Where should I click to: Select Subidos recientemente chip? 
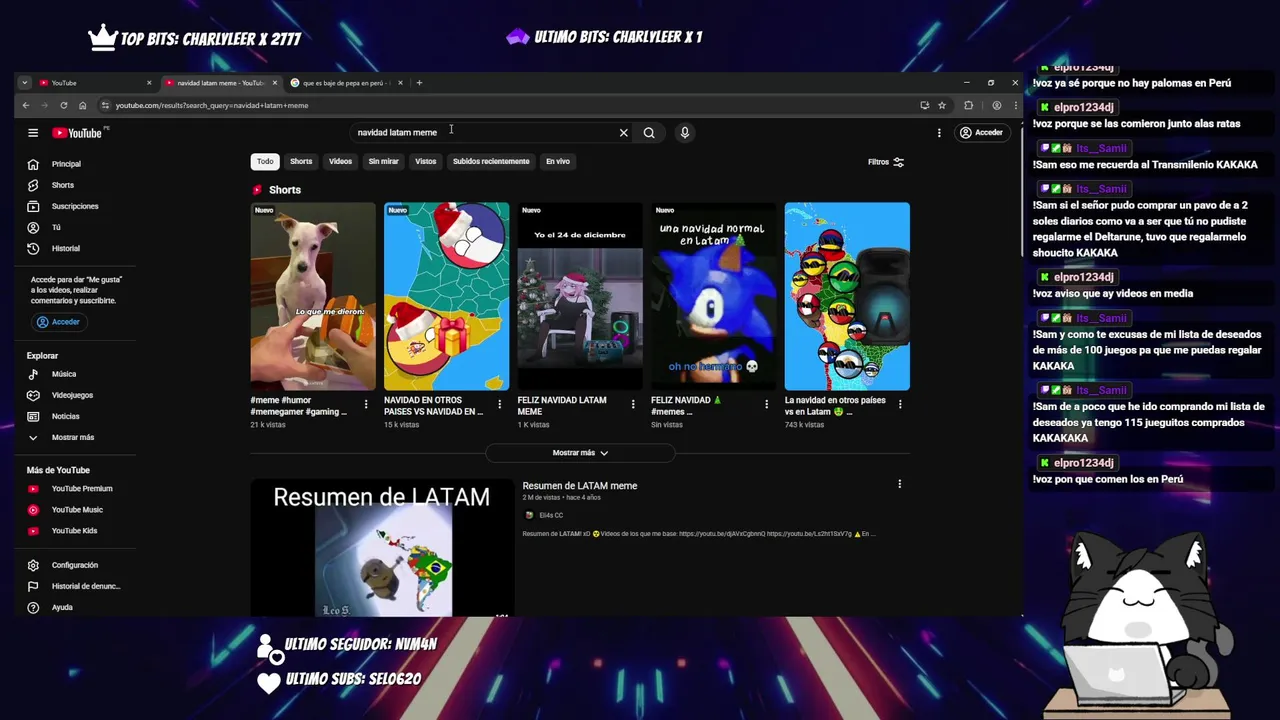[491, 161]
